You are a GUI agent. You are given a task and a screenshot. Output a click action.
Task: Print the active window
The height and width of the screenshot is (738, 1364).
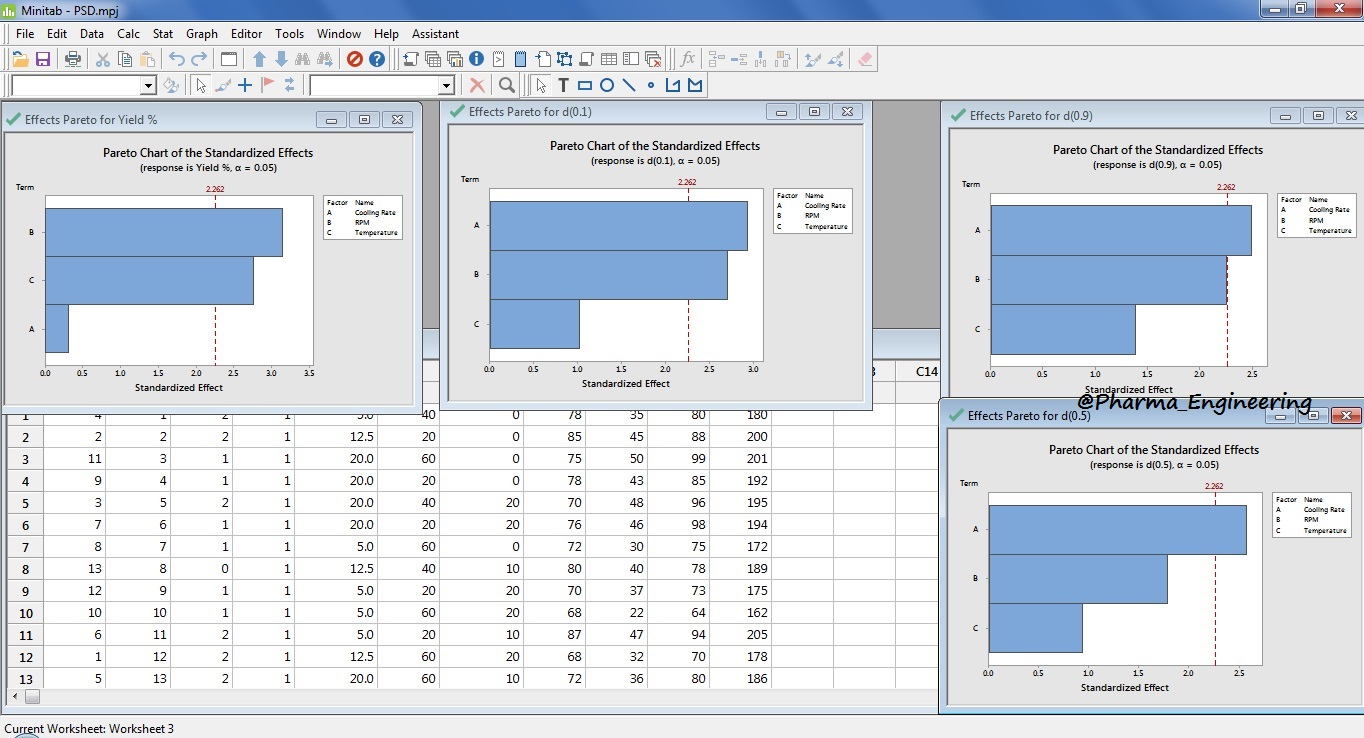(72, 59)
